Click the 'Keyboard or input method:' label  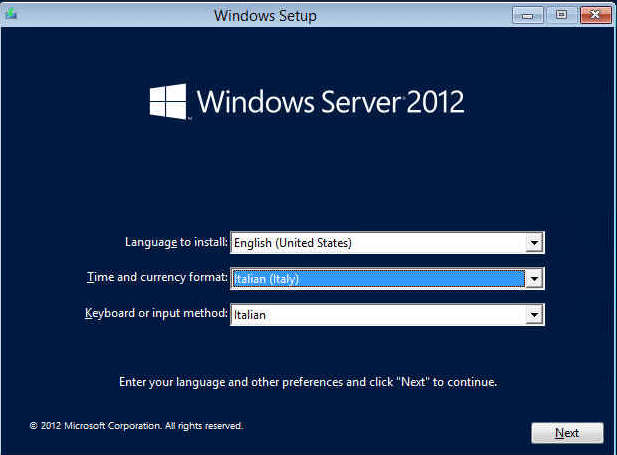pos(156,313)
